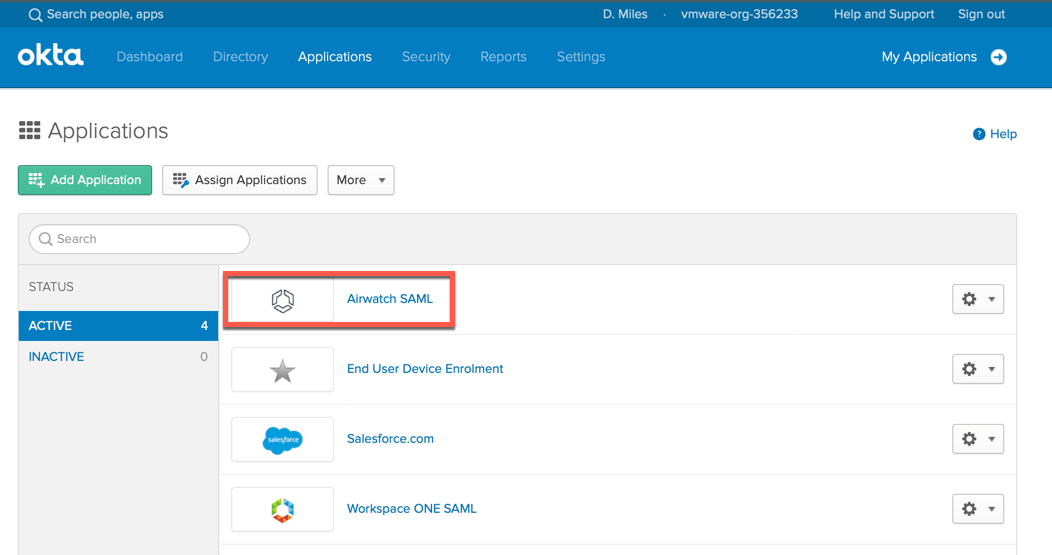
Task: Open gear settings for Airwatch SAML
Action: (x=978, y=299)
